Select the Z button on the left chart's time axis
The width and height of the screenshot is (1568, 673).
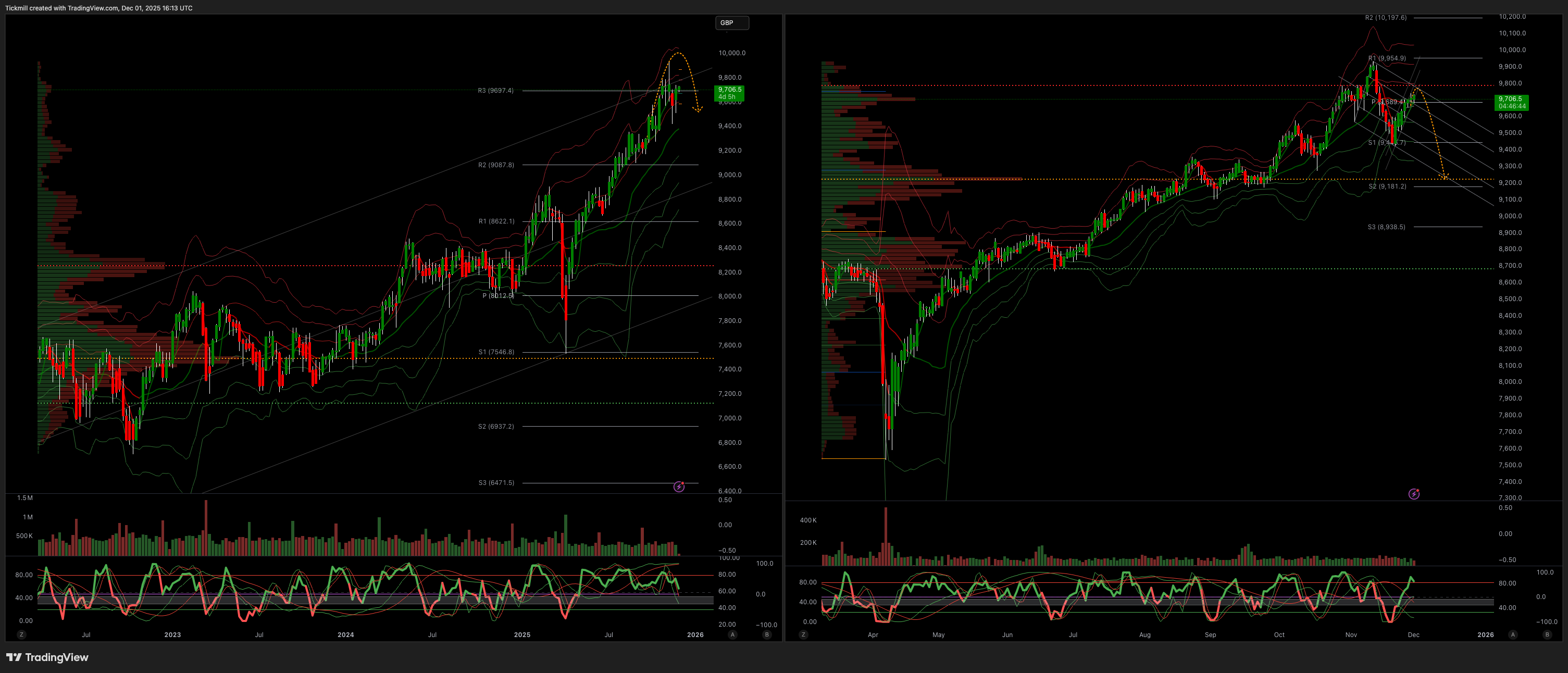(x=21, y=634)
